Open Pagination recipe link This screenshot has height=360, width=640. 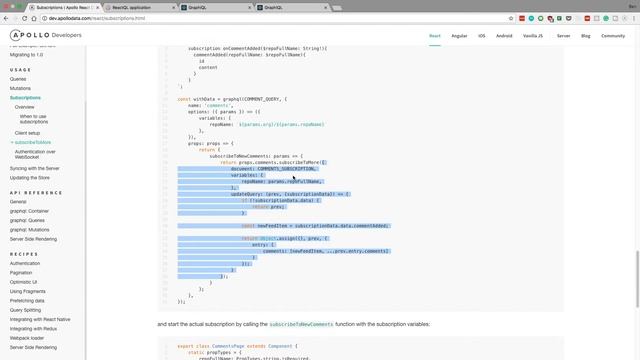click(x=21, y=273)
